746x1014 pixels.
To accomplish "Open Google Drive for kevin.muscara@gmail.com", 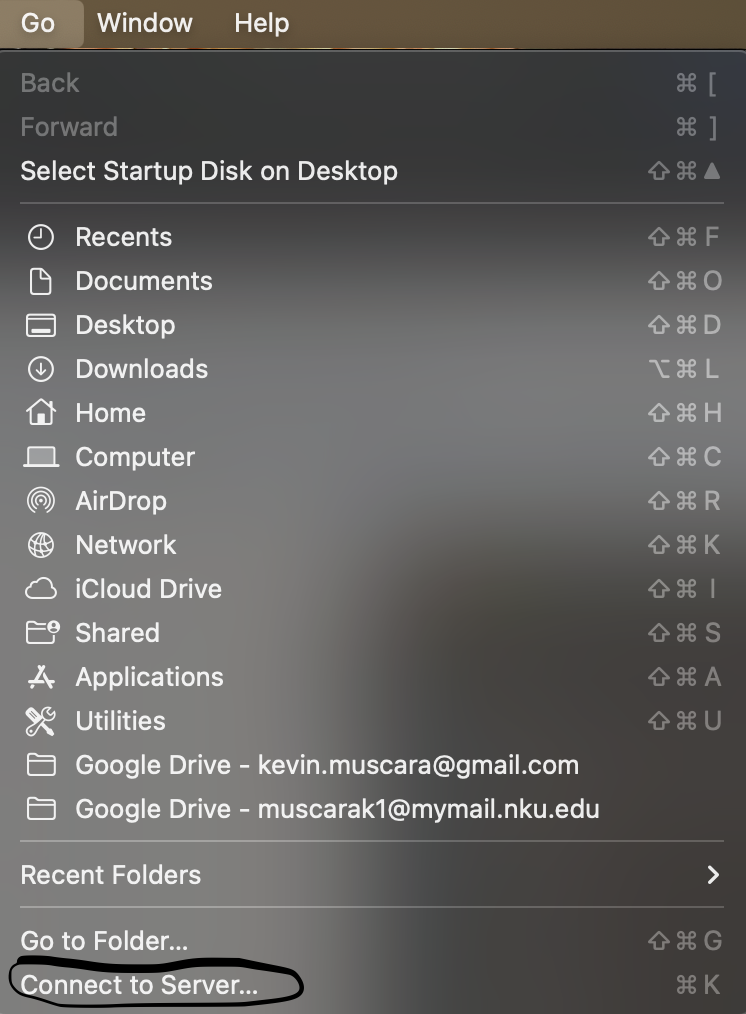I will (x=326, y=765).
